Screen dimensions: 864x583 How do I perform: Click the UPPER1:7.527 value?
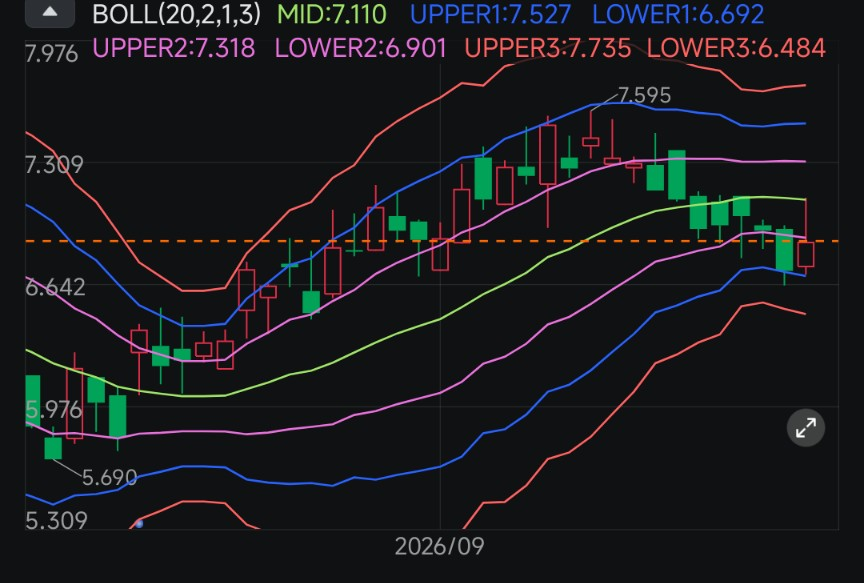(x=490, y=14)
